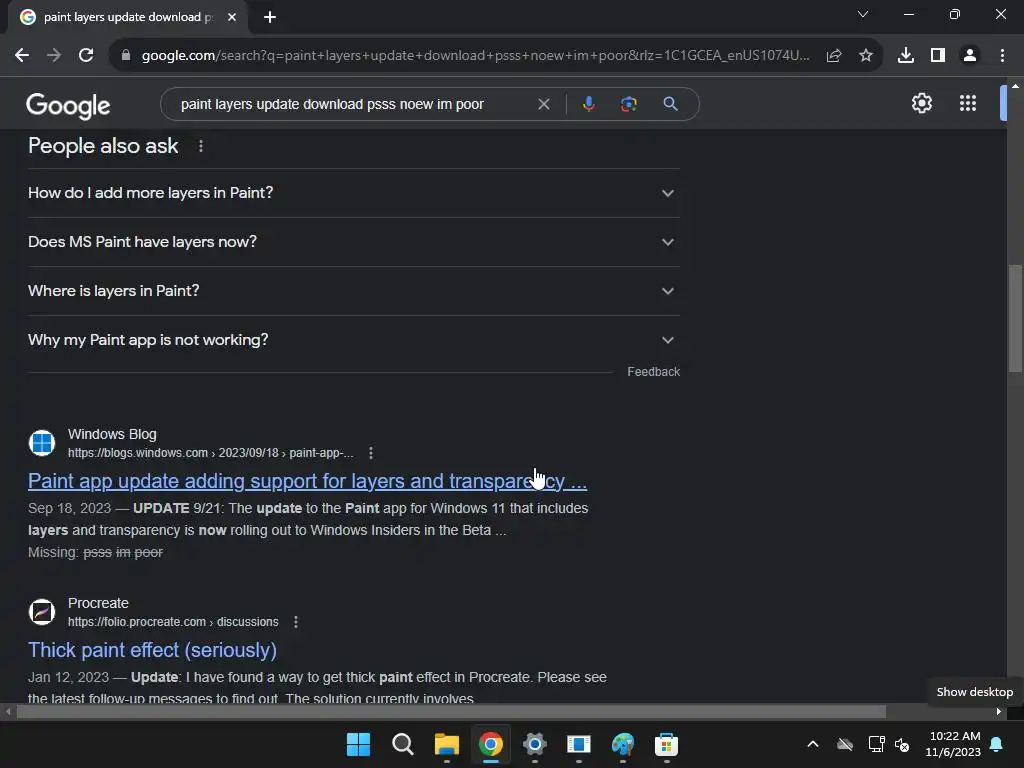Open the Windows Start menu
1024x768 pixels.
tap(358, 744)
